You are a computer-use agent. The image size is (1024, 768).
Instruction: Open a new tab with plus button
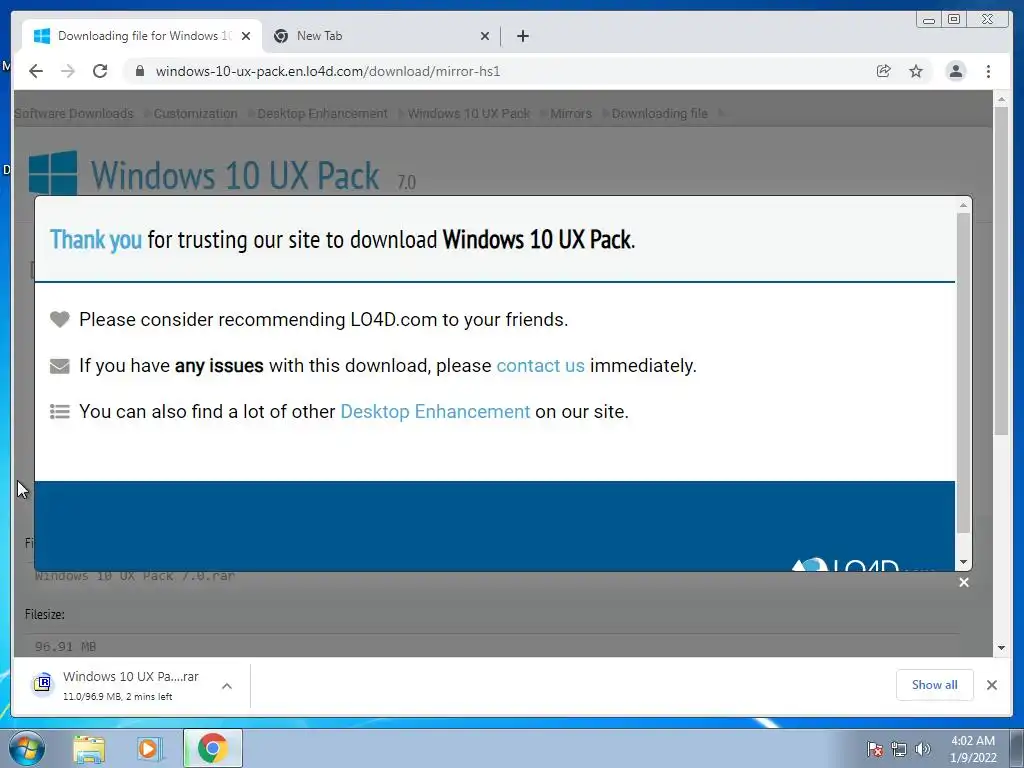coord(522,36)
